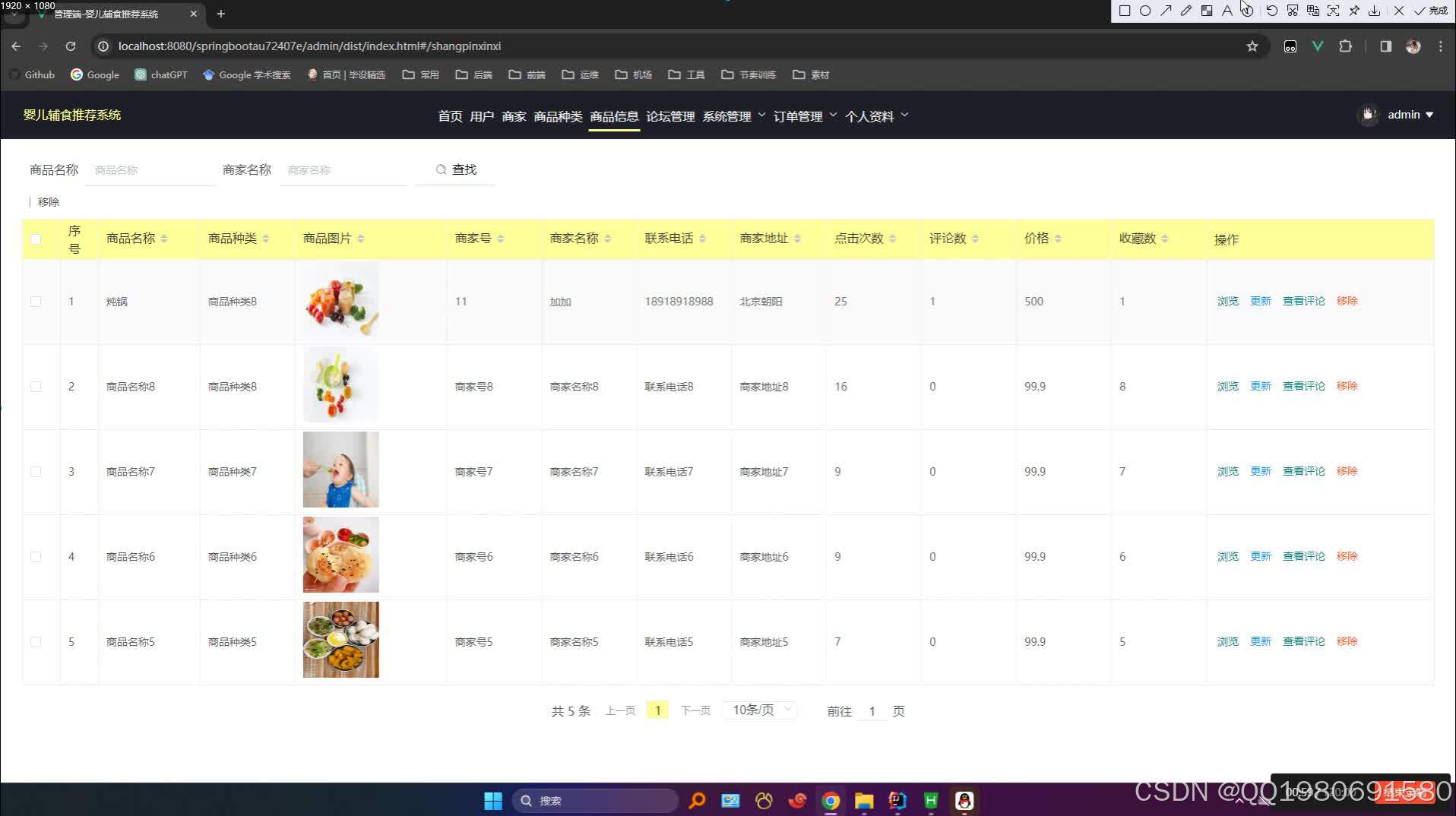Image resolution: width=1456 pixels, height=816 pixels.
Task: Select the arrow annotation tool
Action: [x=1165, y=10]
